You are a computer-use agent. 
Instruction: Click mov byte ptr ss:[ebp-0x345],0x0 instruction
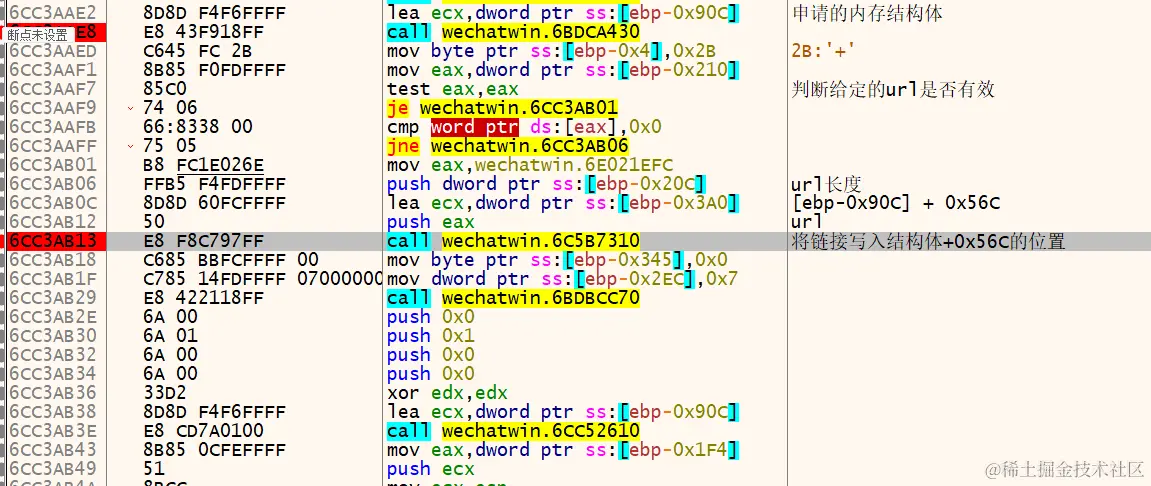pos(556,260)
